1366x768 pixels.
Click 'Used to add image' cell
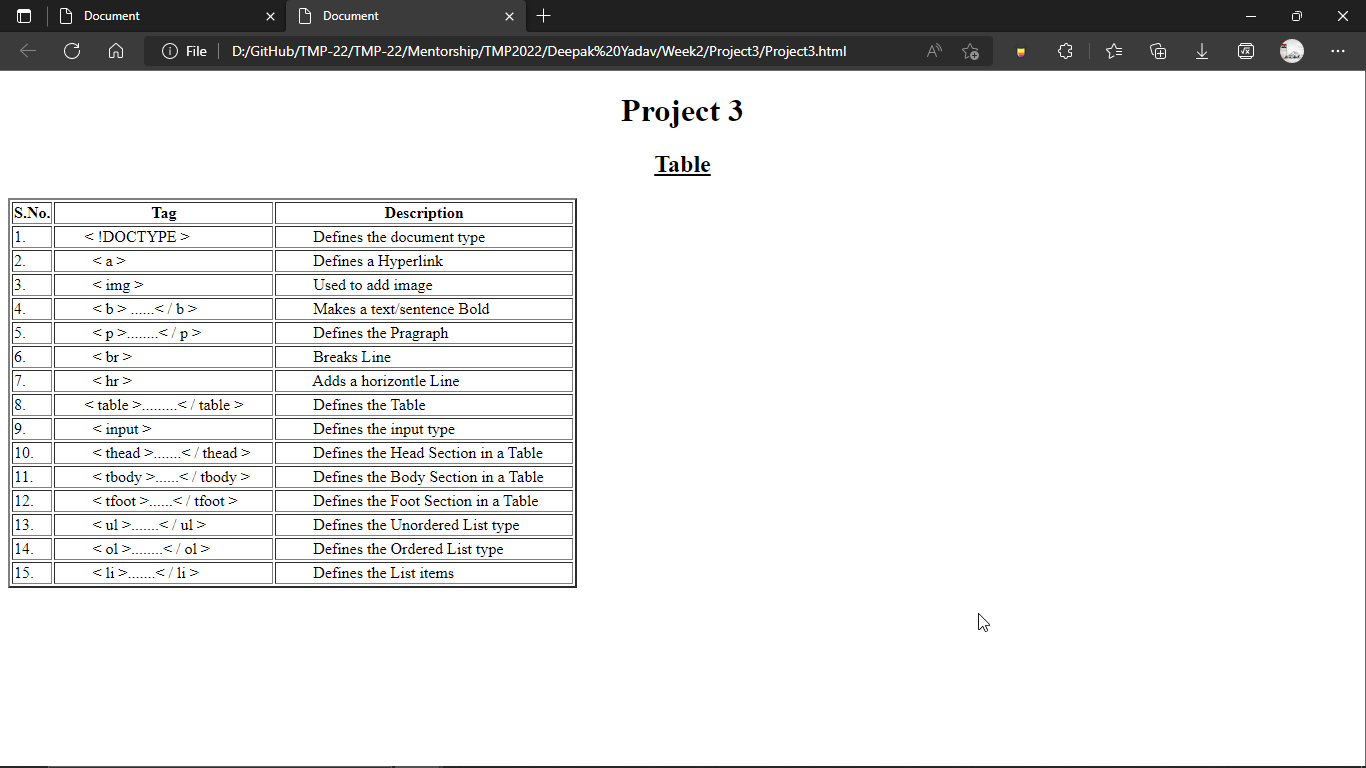424,285
